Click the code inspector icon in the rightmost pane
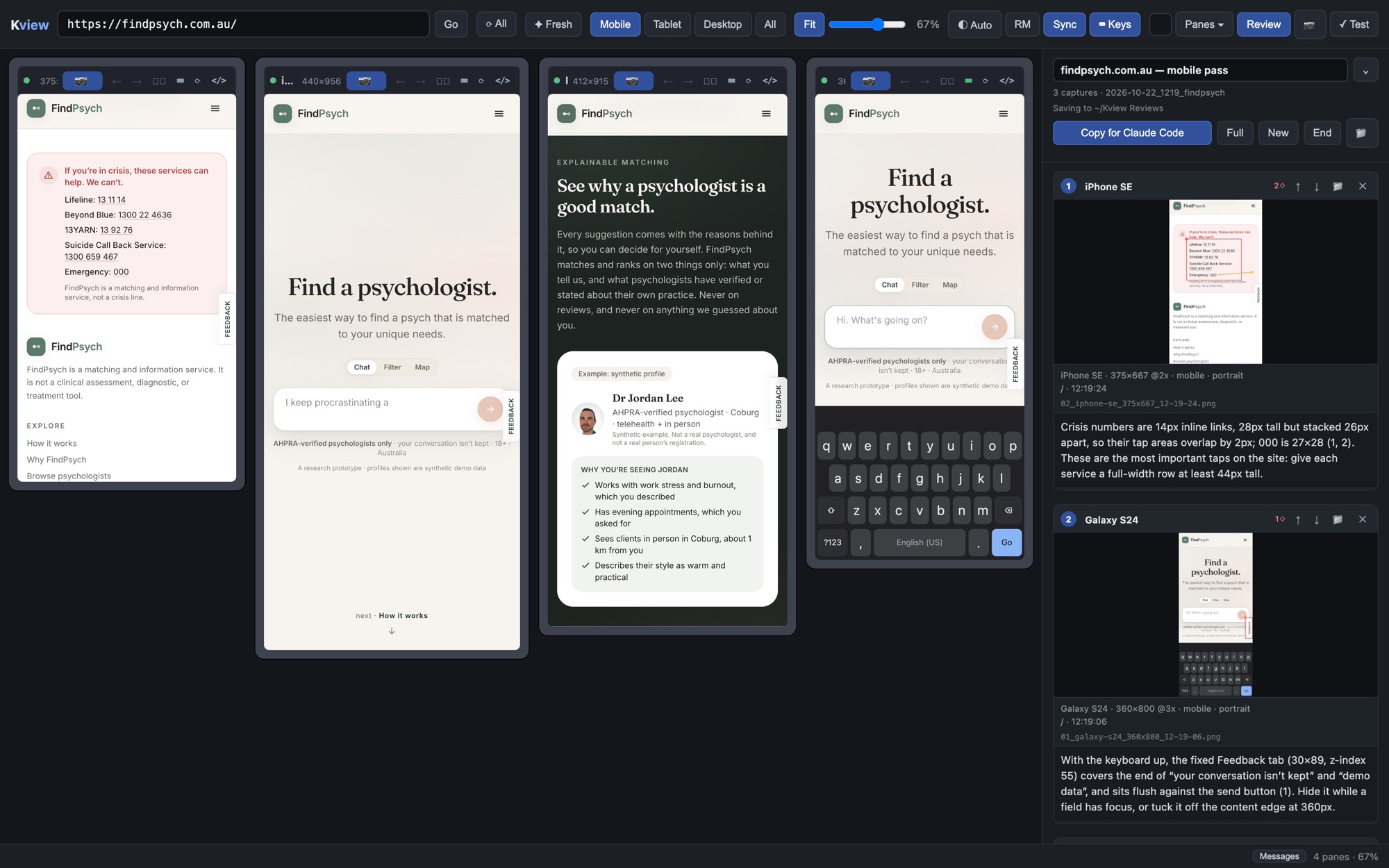Screen dimensions: 1389x868 coord(1006,81)
